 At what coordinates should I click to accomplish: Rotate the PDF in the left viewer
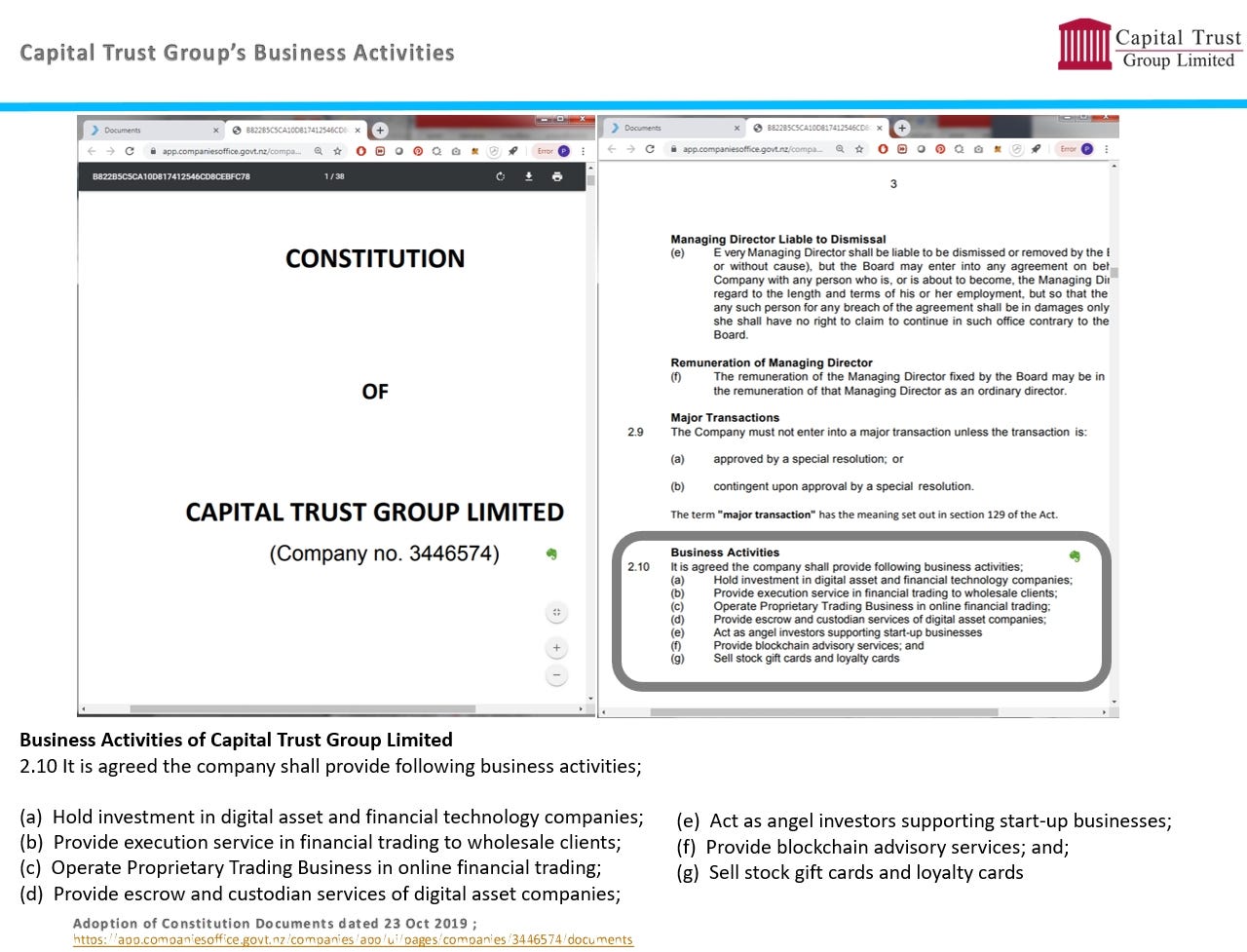pos(500,176)
